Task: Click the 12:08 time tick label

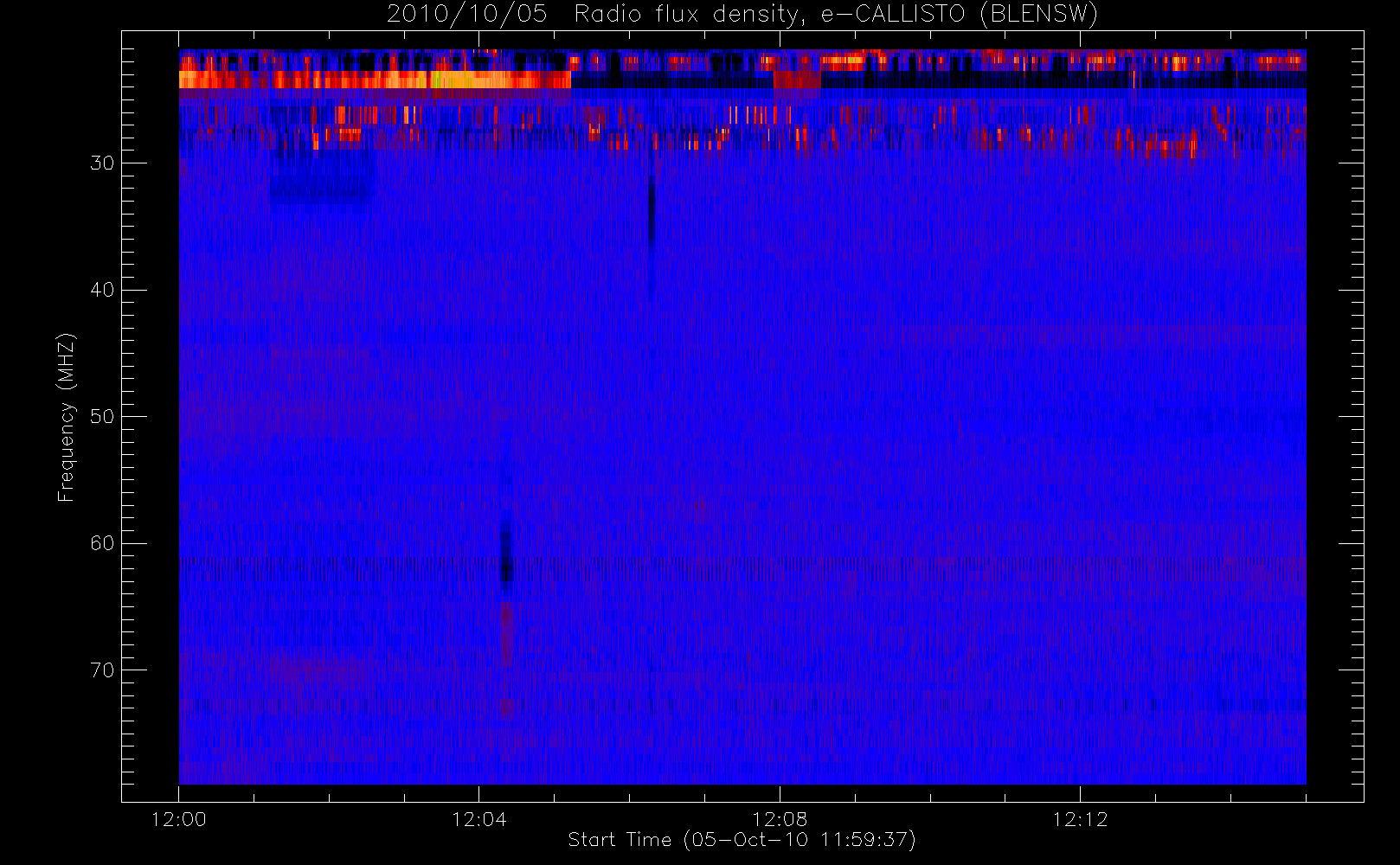Action: pyautogui.click(x=779, y=819)
